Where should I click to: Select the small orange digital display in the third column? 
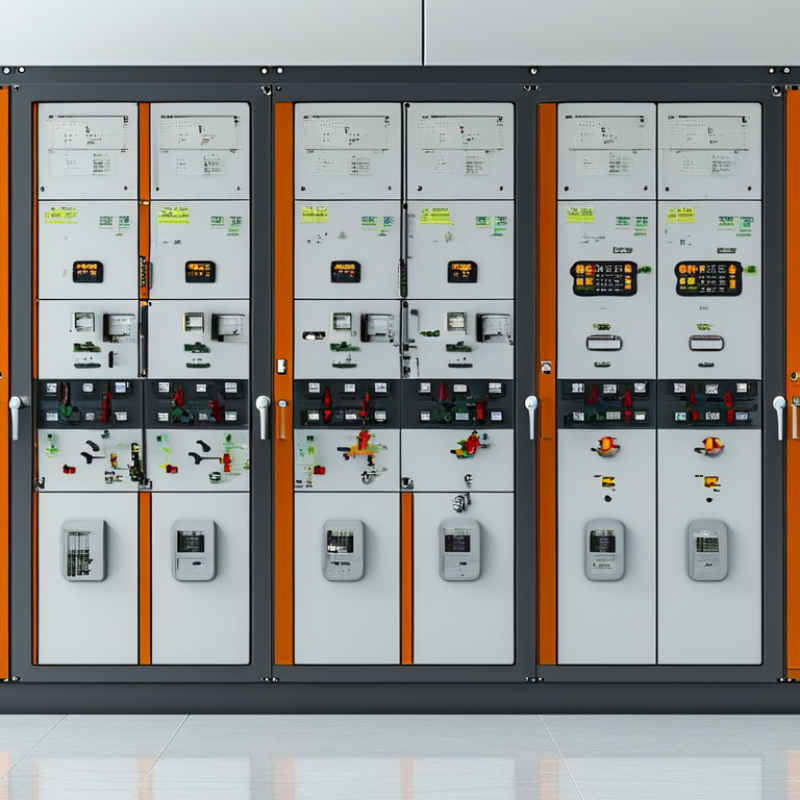345,271
